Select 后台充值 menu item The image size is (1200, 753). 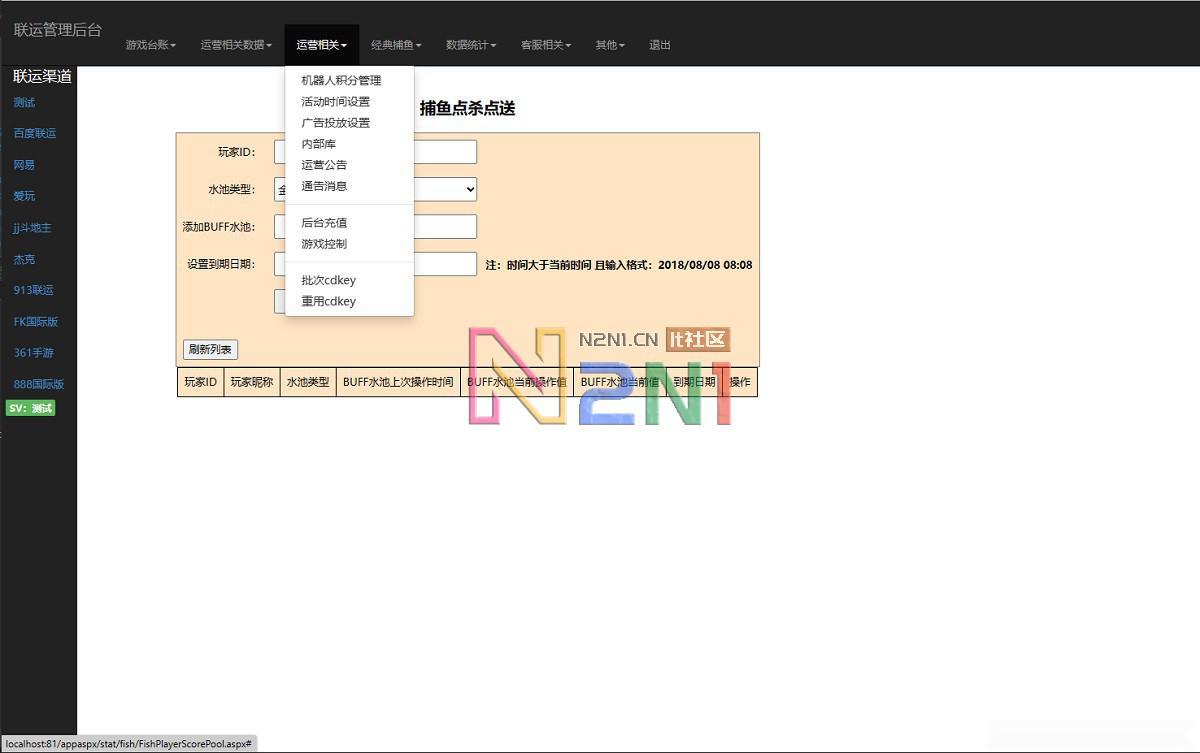coord(324,223)
